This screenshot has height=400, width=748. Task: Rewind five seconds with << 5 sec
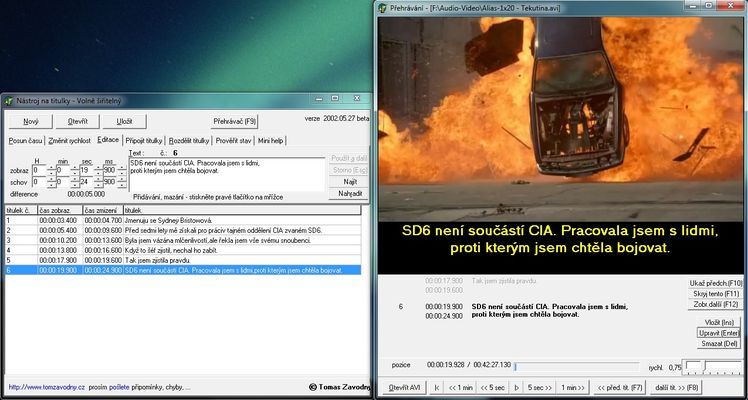click(493, 388)
